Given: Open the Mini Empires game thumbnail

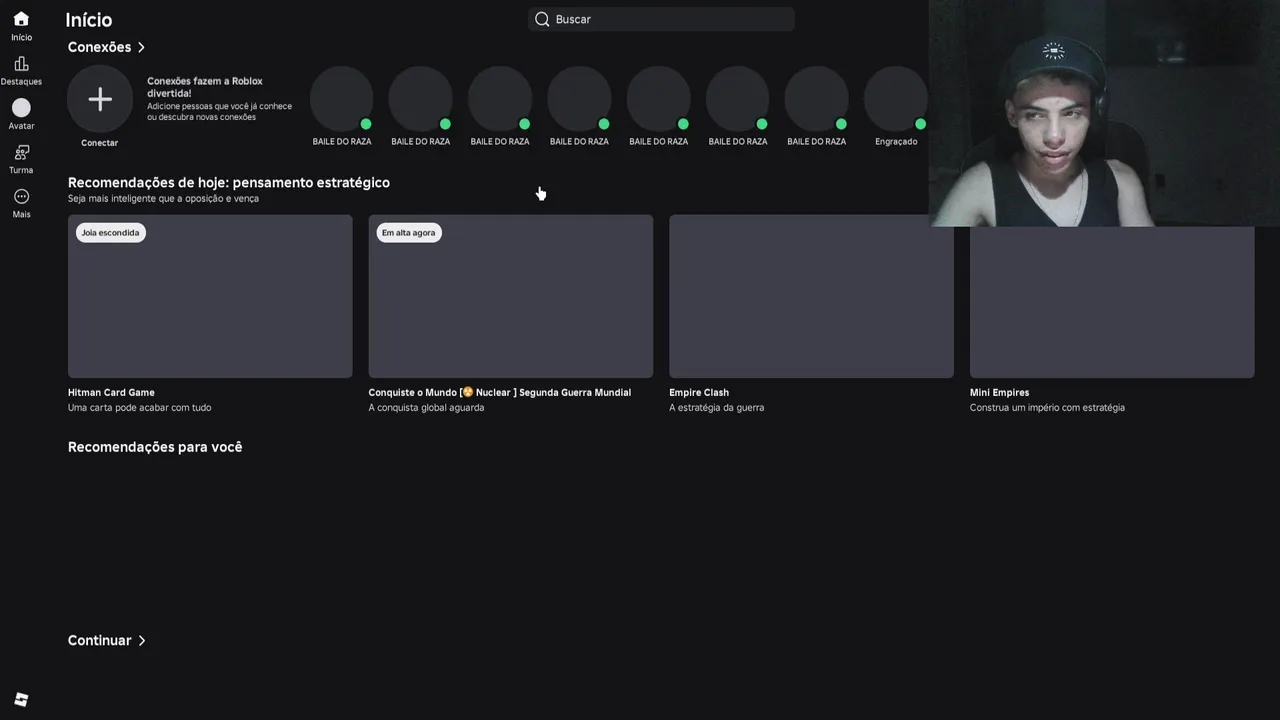Looking at the screenshot, I should pyautogui.click(x=1112, y=303).
